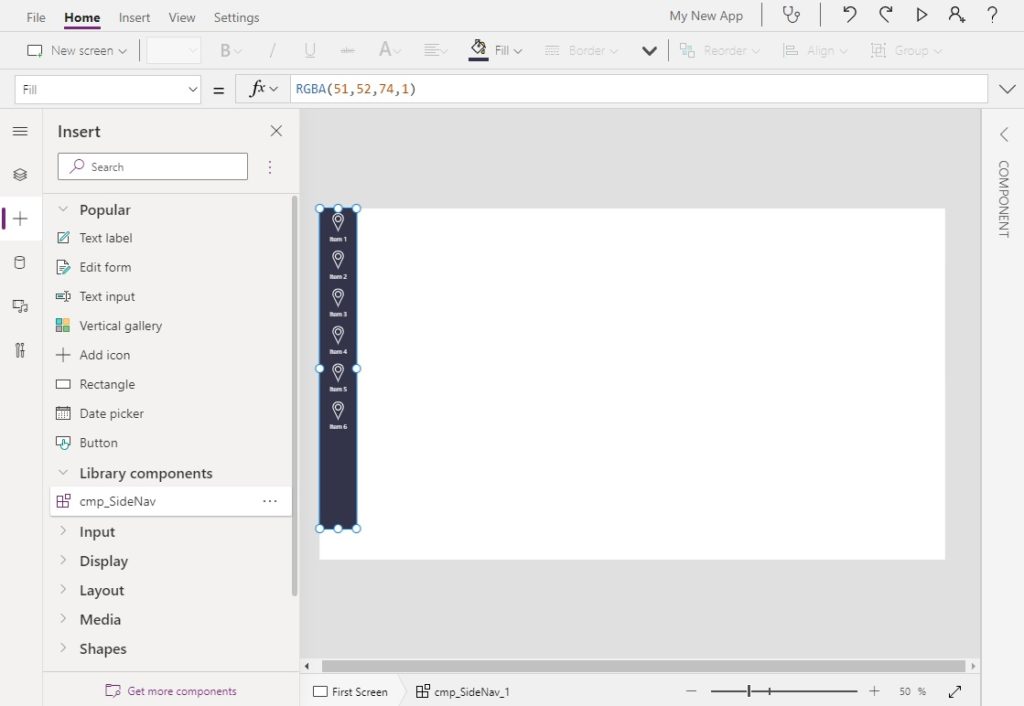Click the Search components field
Viewport: 1024px width, 706px height.
pos(153,167)
